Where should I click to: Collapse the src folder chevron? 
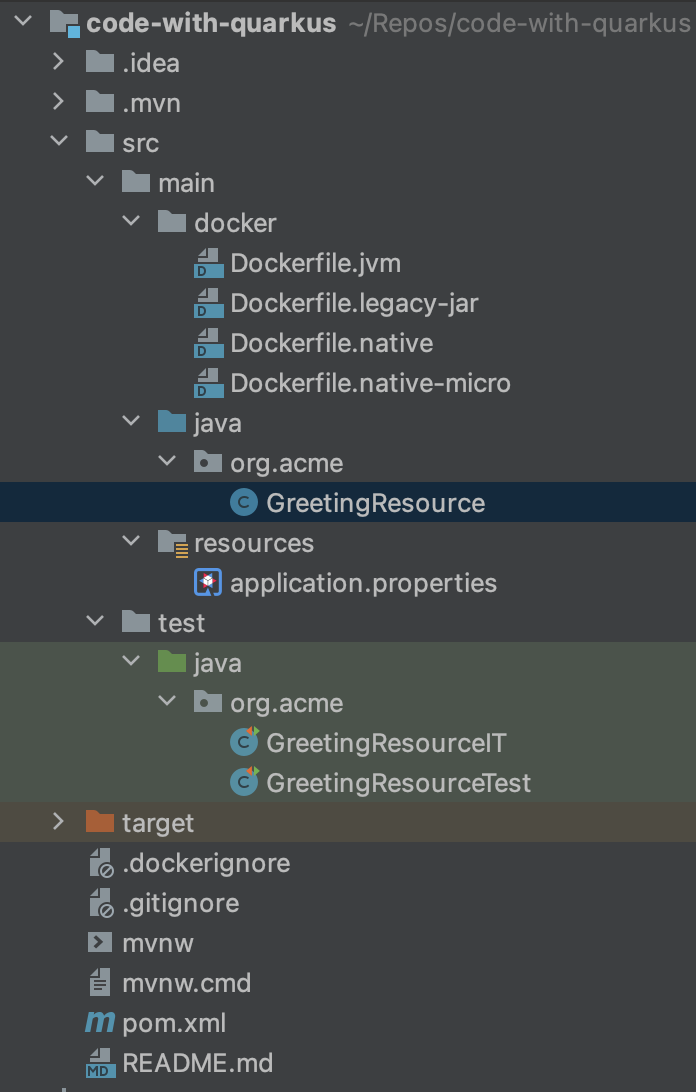pyautogui.click(x=59, y=141)
